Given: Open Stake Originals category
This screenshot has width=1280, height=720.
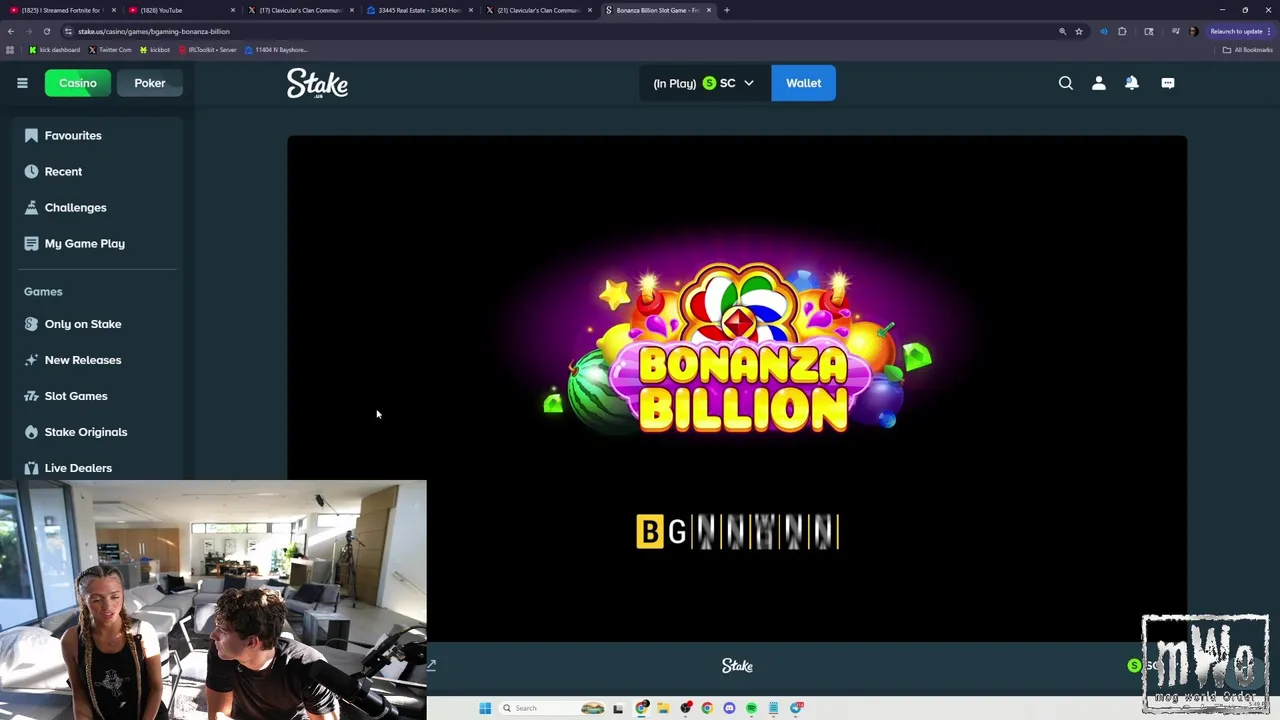Looking at the screenshot, I should (x=97, y=432).
